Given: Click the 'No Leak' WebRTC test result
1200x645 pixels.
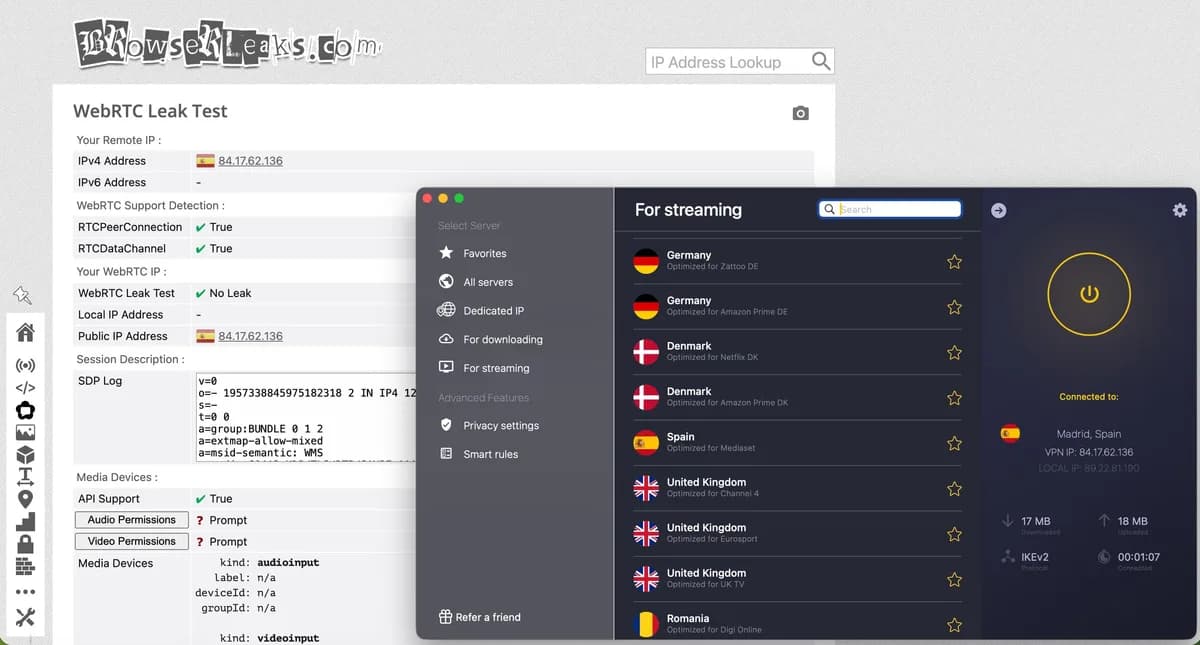Looking at the screenshot, I should pos(230,293).
